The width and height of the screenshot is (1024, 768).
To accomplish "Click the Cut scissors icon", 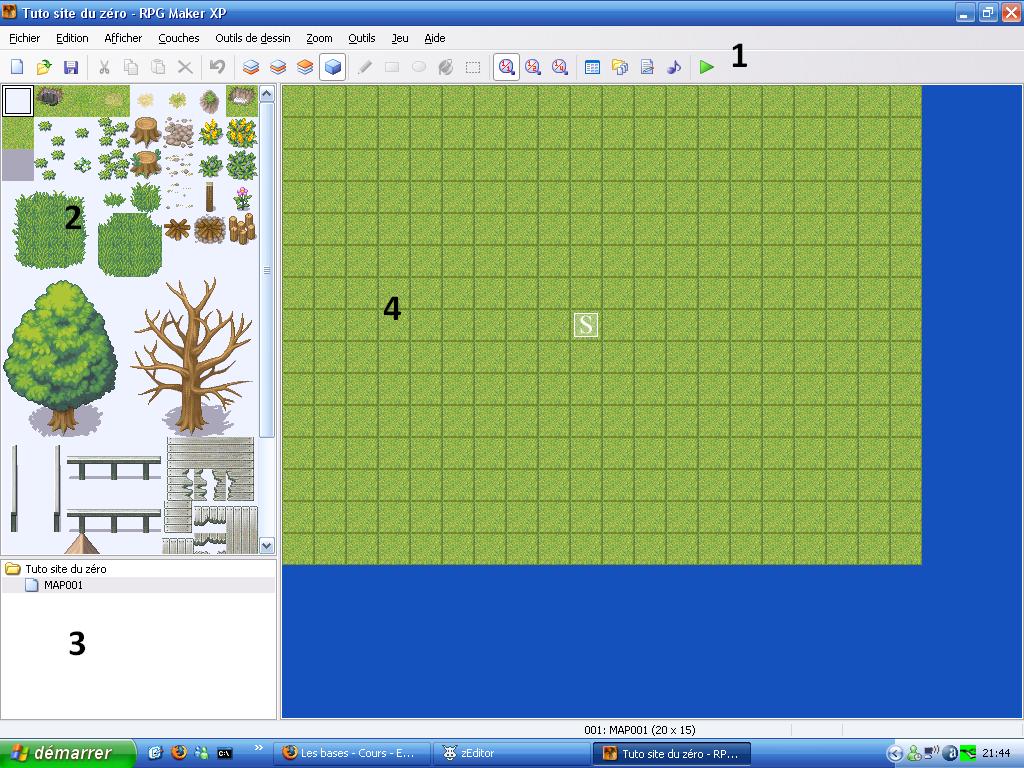I will pos(104,67).
